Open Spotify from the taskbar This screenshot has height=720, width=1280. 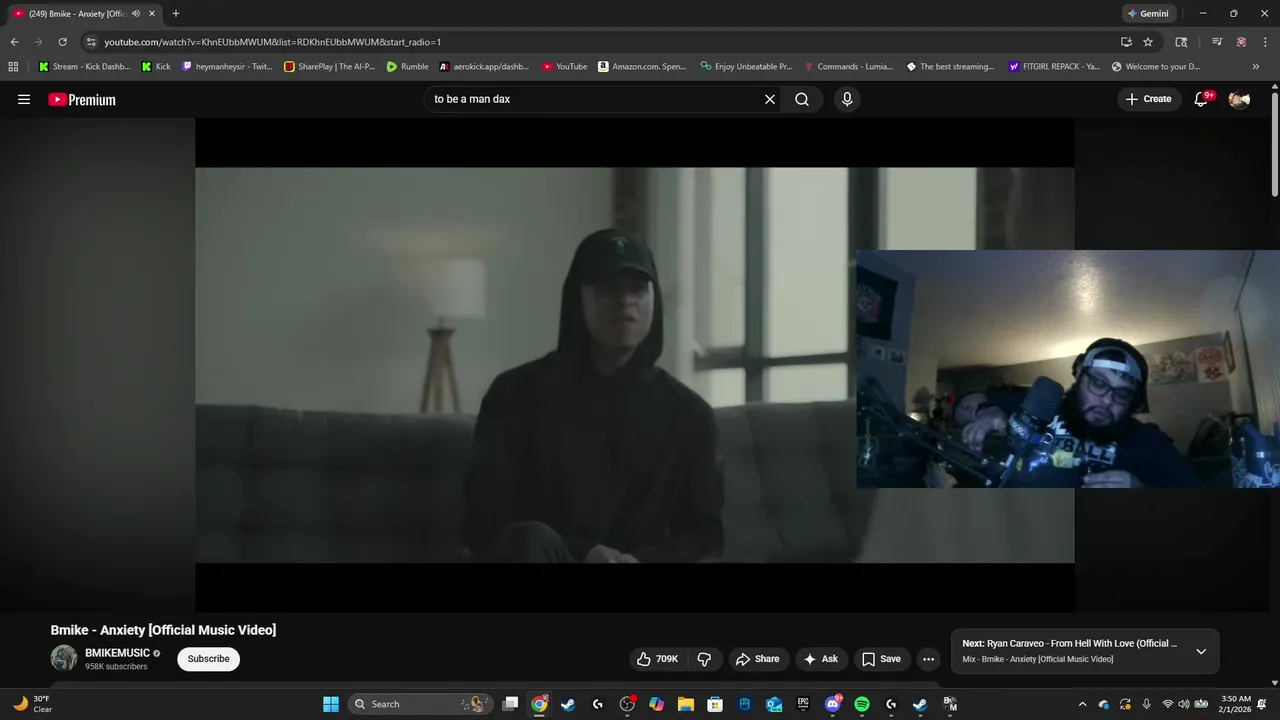(x=862, y=704)
